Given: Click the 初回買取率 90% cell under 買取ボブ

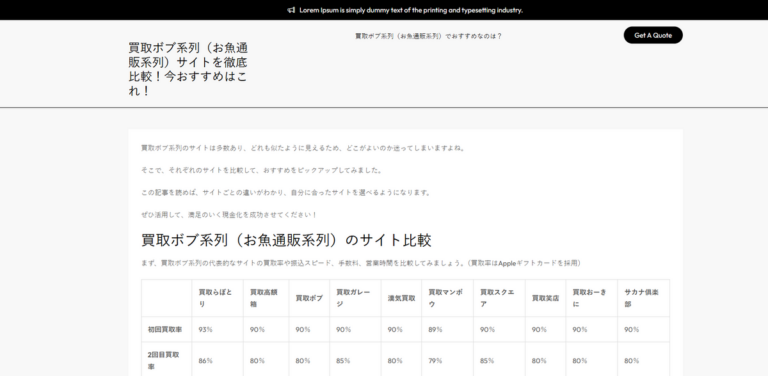Looking at the screenshot, I should pos(309,329).
